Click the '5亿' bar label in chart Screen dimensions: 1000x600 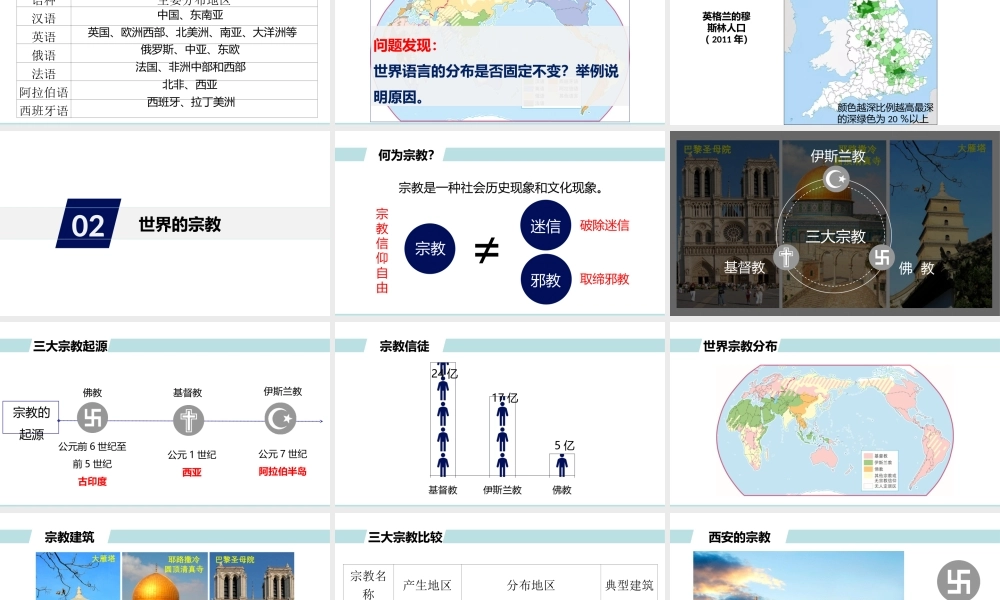click(x=564, y=445)
